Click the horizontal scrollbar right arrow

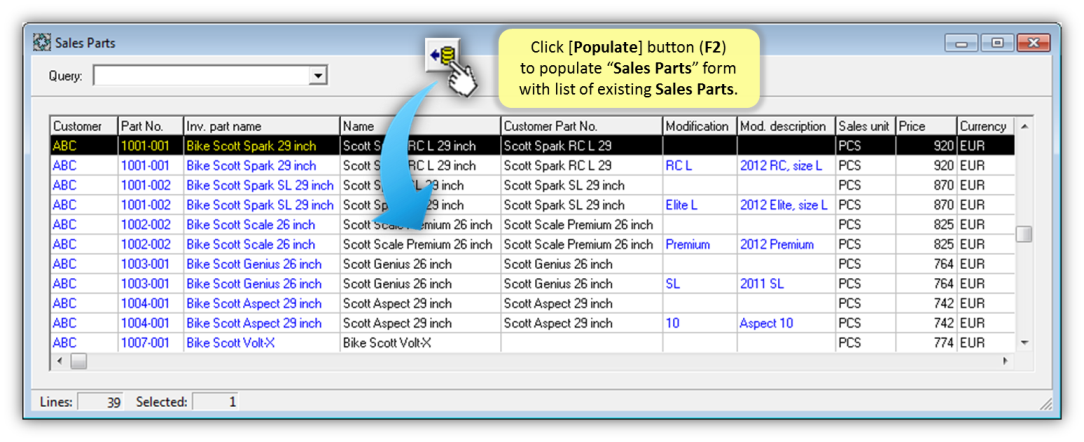1005,361
